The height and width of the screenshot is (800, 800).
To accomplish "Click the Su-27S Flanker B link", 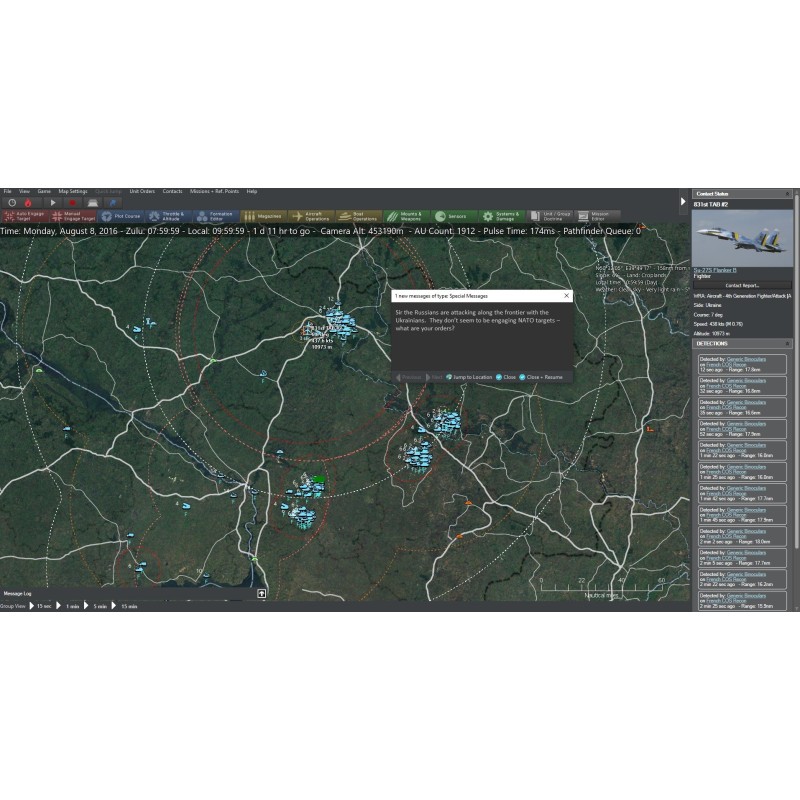I will [x=715, y=270].
